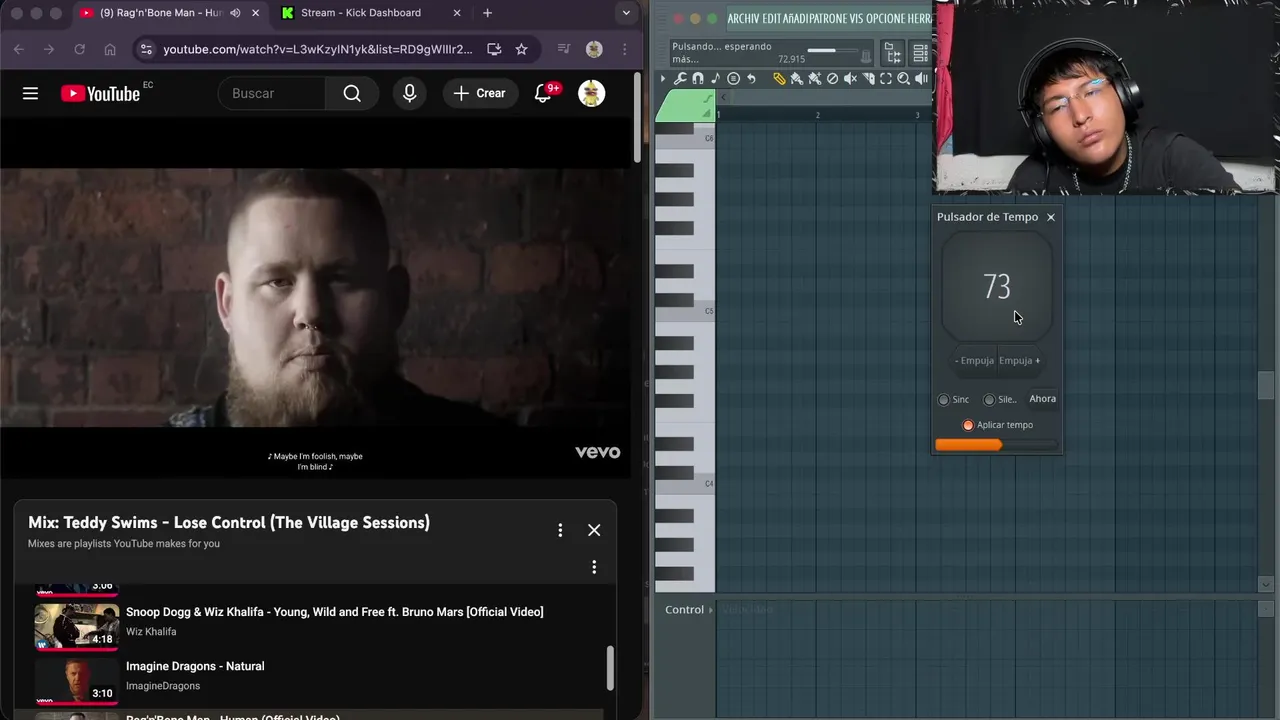Open OPCIONE menu in FL Studio
Viewport: 1280px width, 720px height.
pos(885,18)
